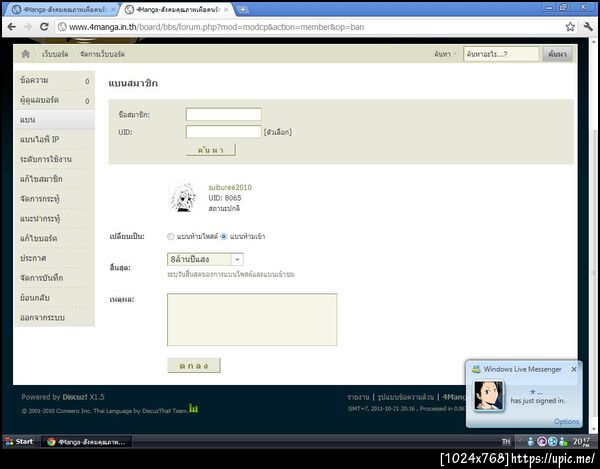The height and width of the screenshot is (469, 600).
Task: Expand the ค้นหา search type dropdown
Action: click(x=445, y=54)
